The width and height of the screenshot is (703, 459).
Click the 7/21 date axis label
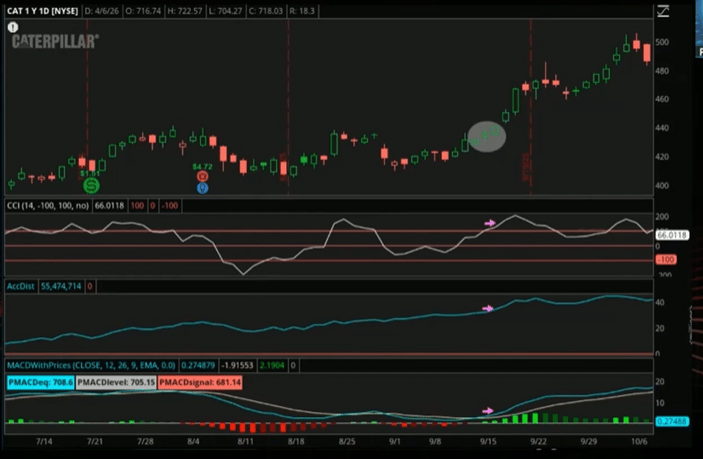click(x=95, y=441)
